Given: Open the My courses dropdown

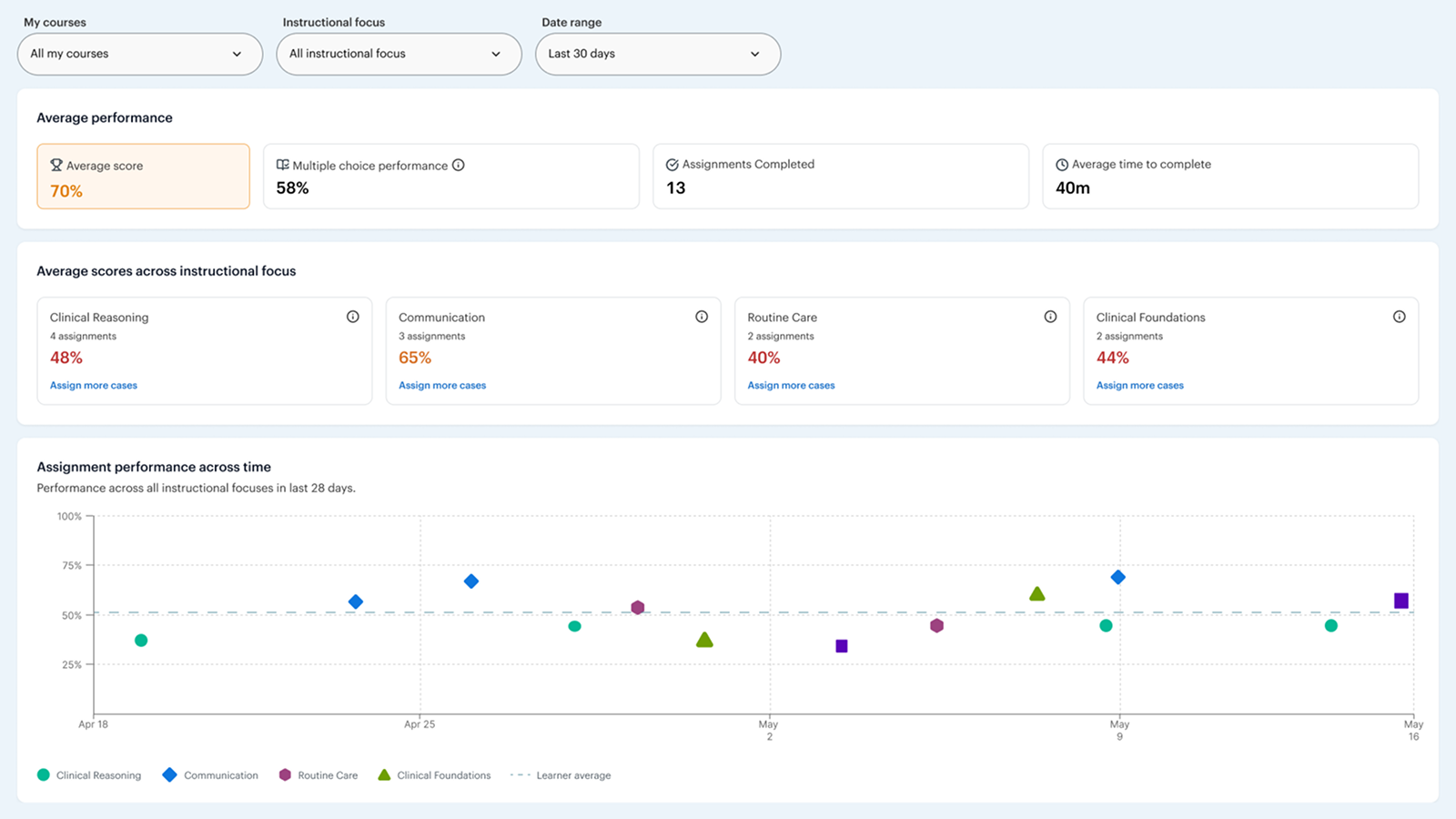Looking at the screenshot, I should [140, 54].
